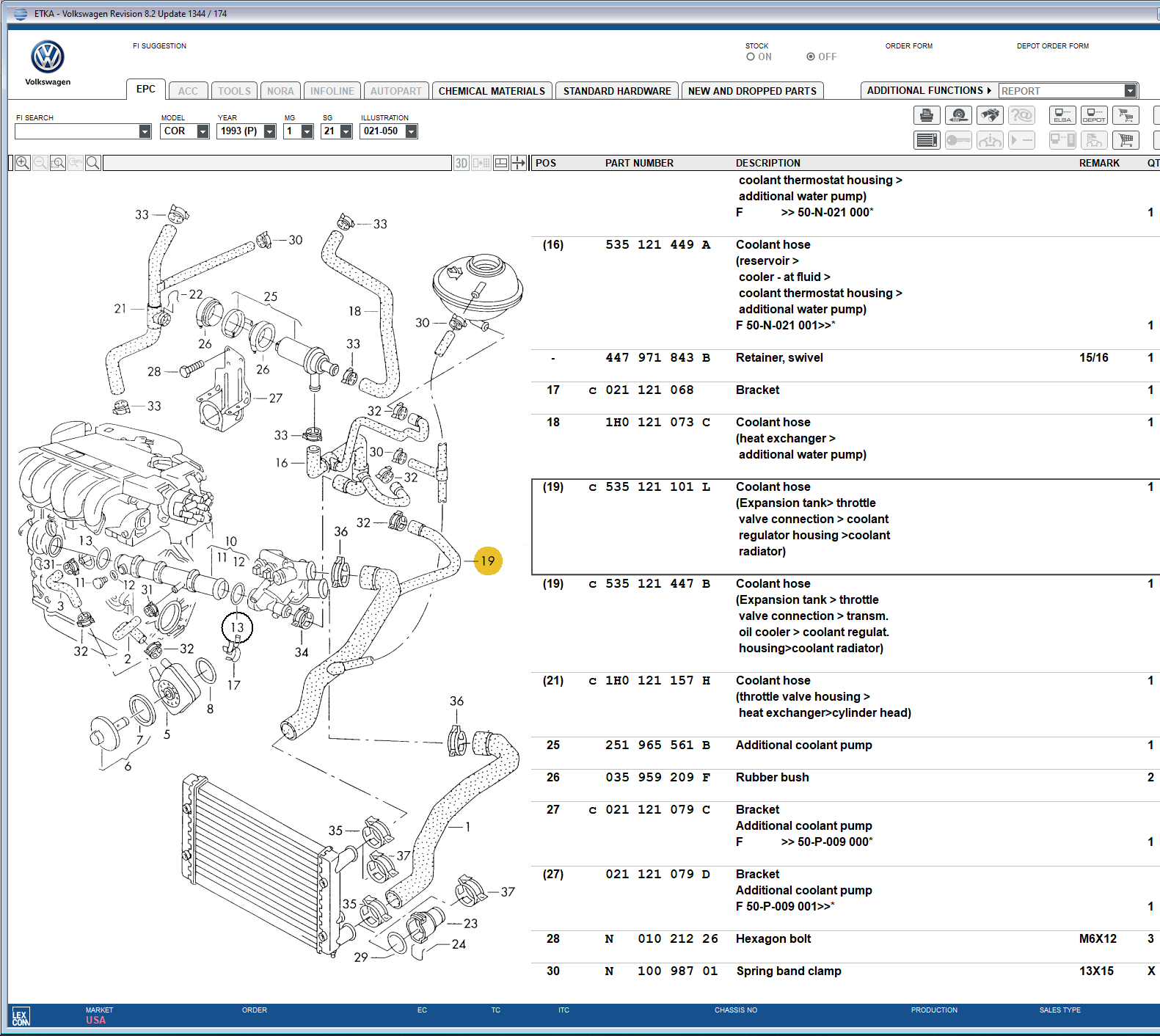Switch to the TOOLS tab
The width and height of the screenshot is (1160, 1036).
pos(235,91)
